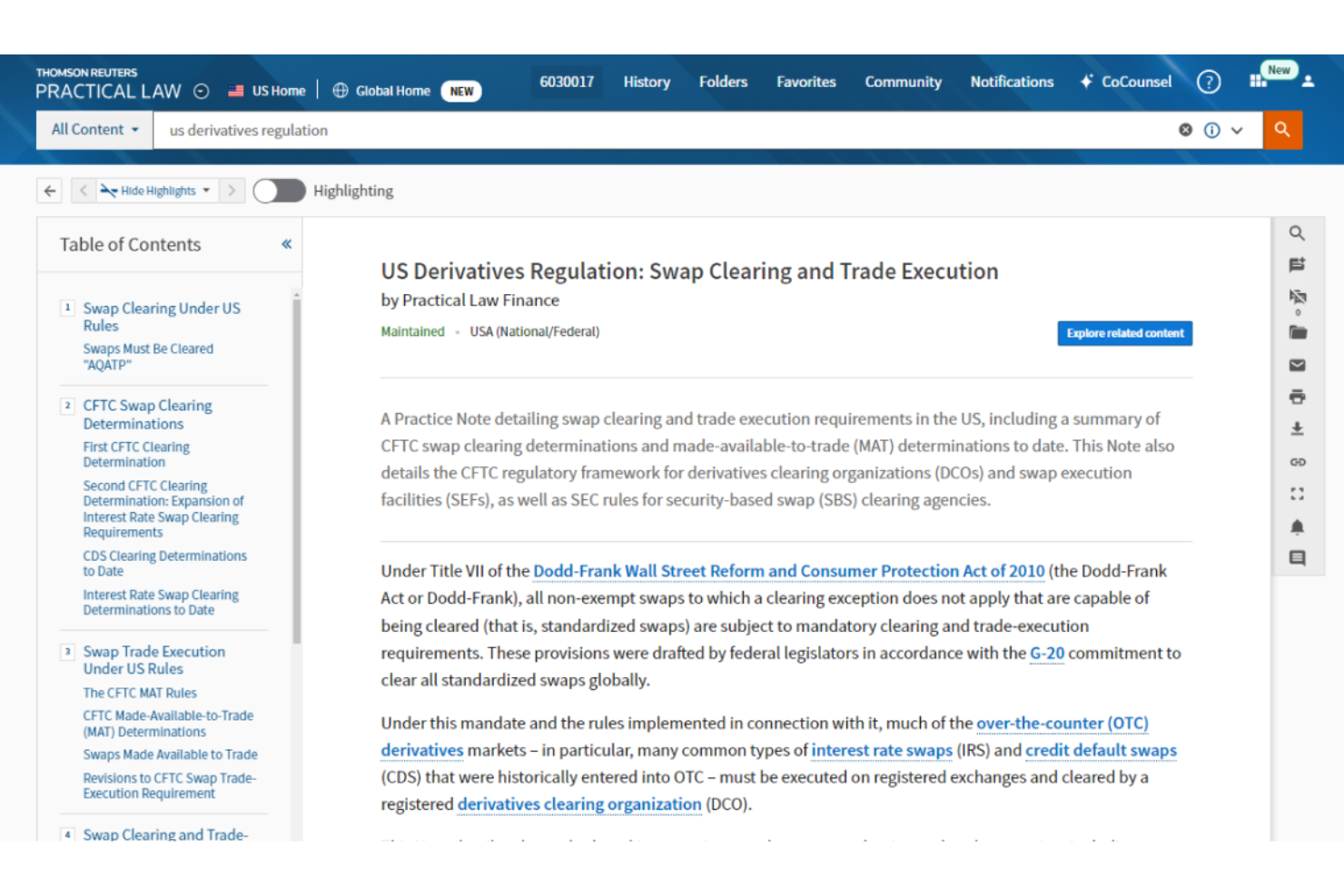The image size is (1344, 896).
Task: Jump to the previous search highlight
Action: coord(83,191)
